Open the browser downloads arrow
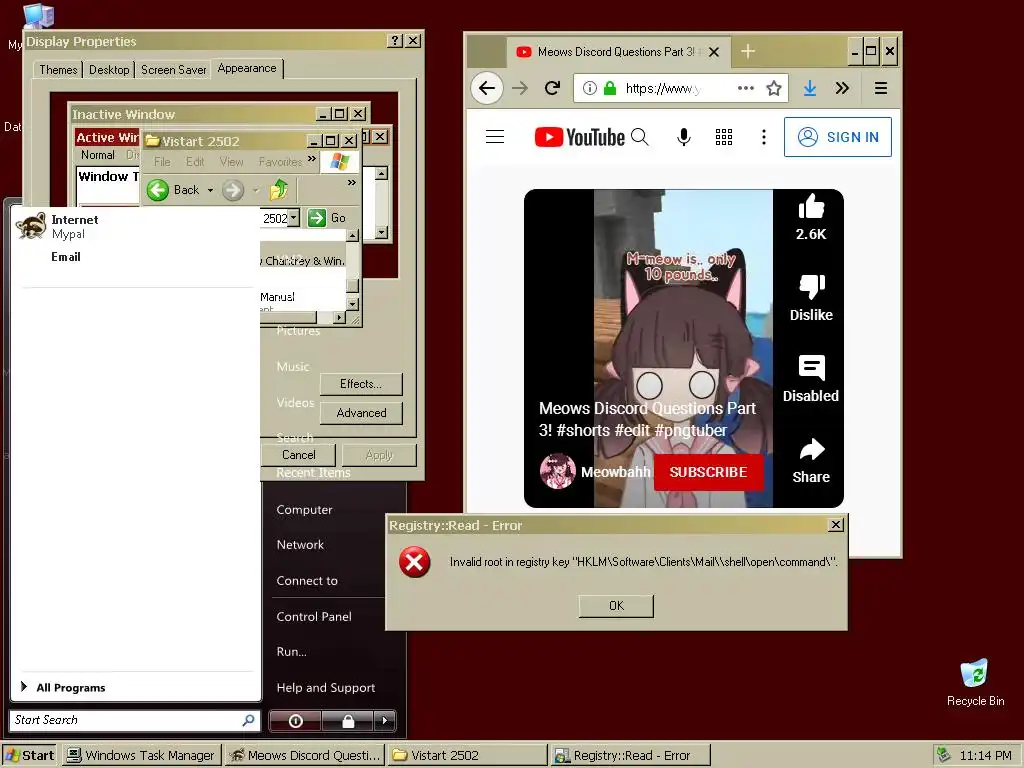Image resolution: width=1024 pixels, height=768 pixels. click(810, 88)
